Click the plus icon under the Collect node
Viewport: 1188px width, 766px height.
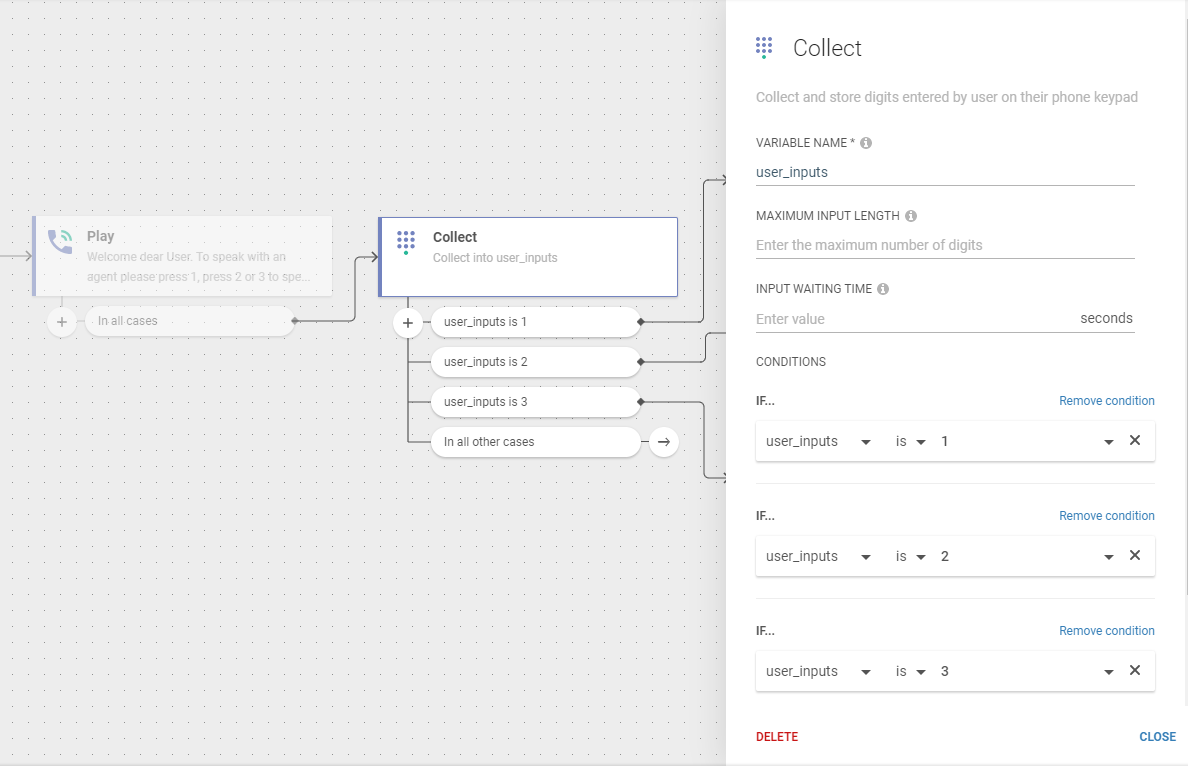pos(408,323)
